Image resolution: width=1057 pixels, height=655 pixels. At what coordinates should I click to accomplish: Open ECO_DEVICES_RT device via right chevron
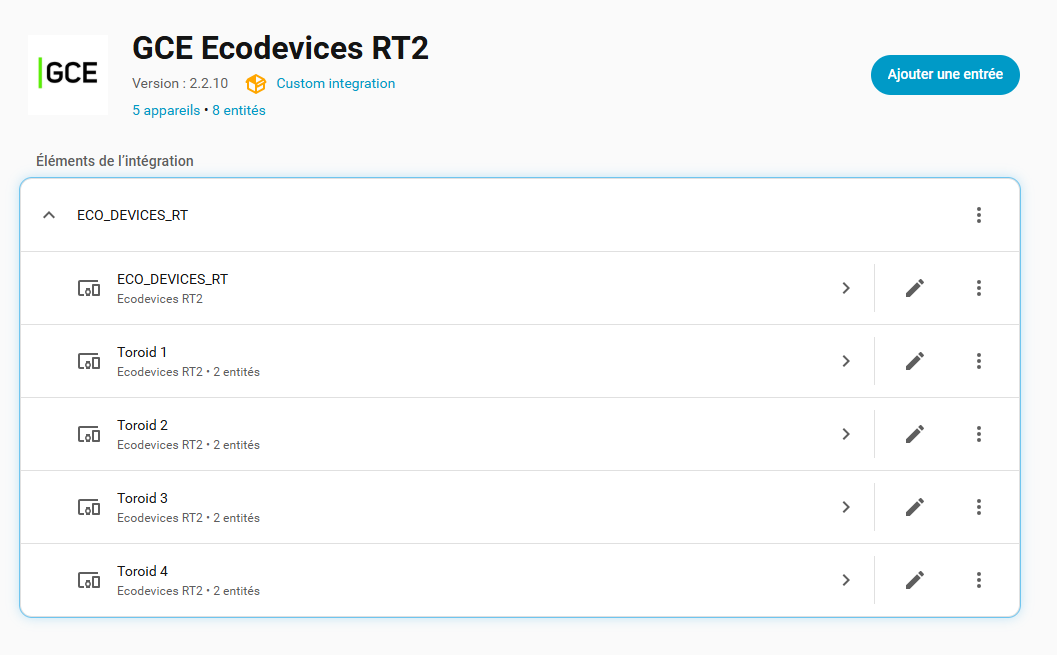pyautogui.click(x=846, y=288)
